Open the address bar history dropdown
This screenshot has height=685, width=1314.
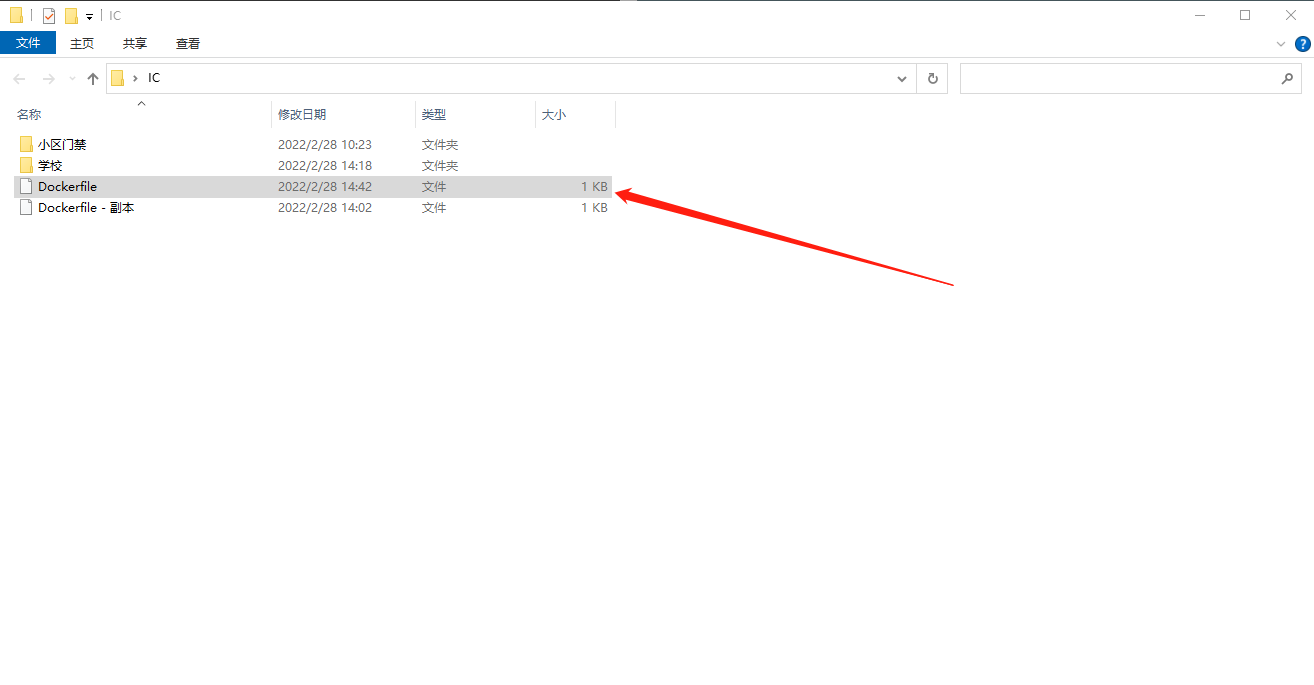click(902, 79)
